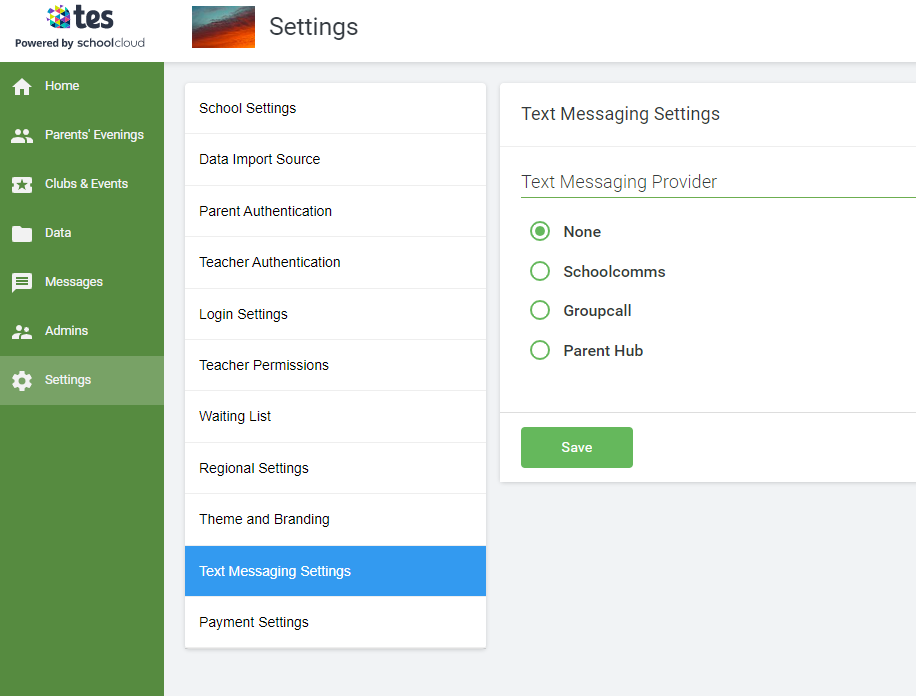Click the tes SchoolCloud logo
Viewport: 916px width, 696px height.
(80, 27)
